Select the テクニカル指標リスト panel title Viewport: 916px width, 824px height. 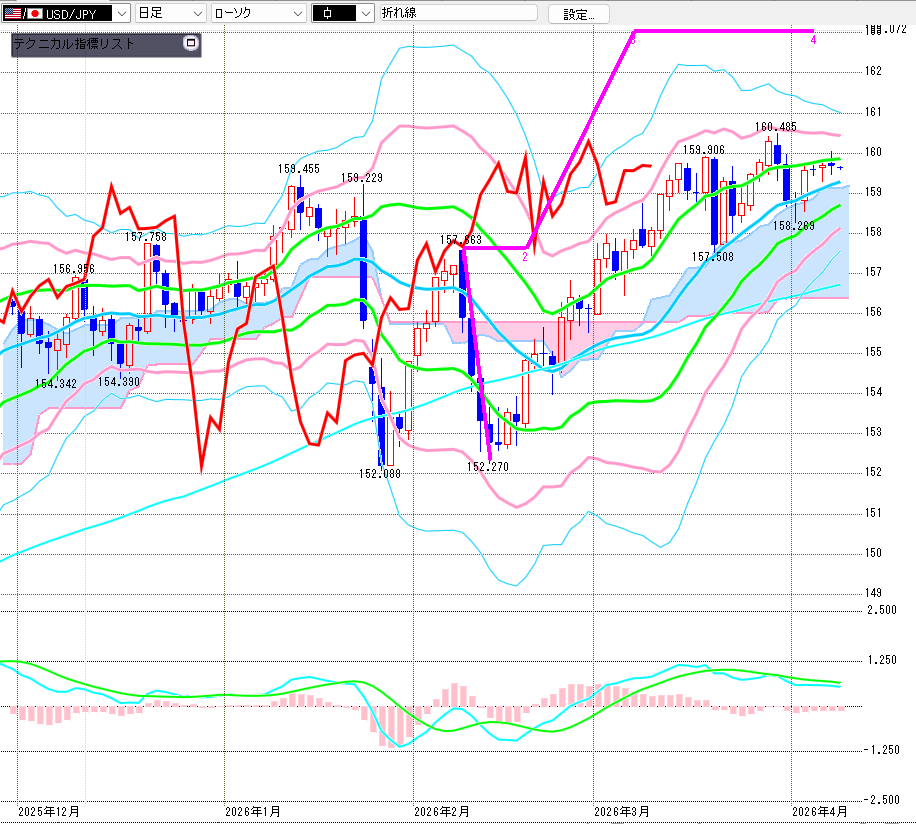tap(74, 43)
